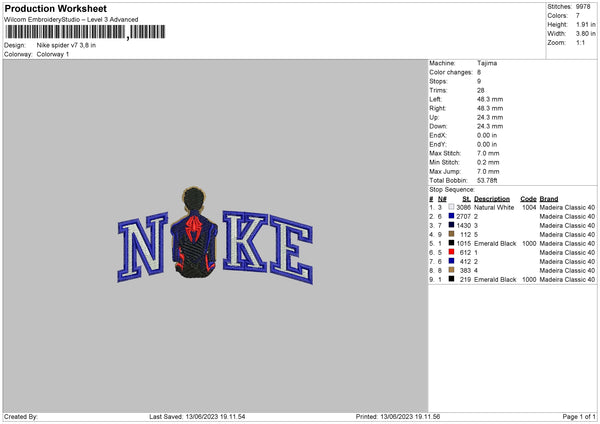This screenshot has width=600, height=424.
Task: Click the Min Stitch value 0.2 mm
Action: [488, 162]
